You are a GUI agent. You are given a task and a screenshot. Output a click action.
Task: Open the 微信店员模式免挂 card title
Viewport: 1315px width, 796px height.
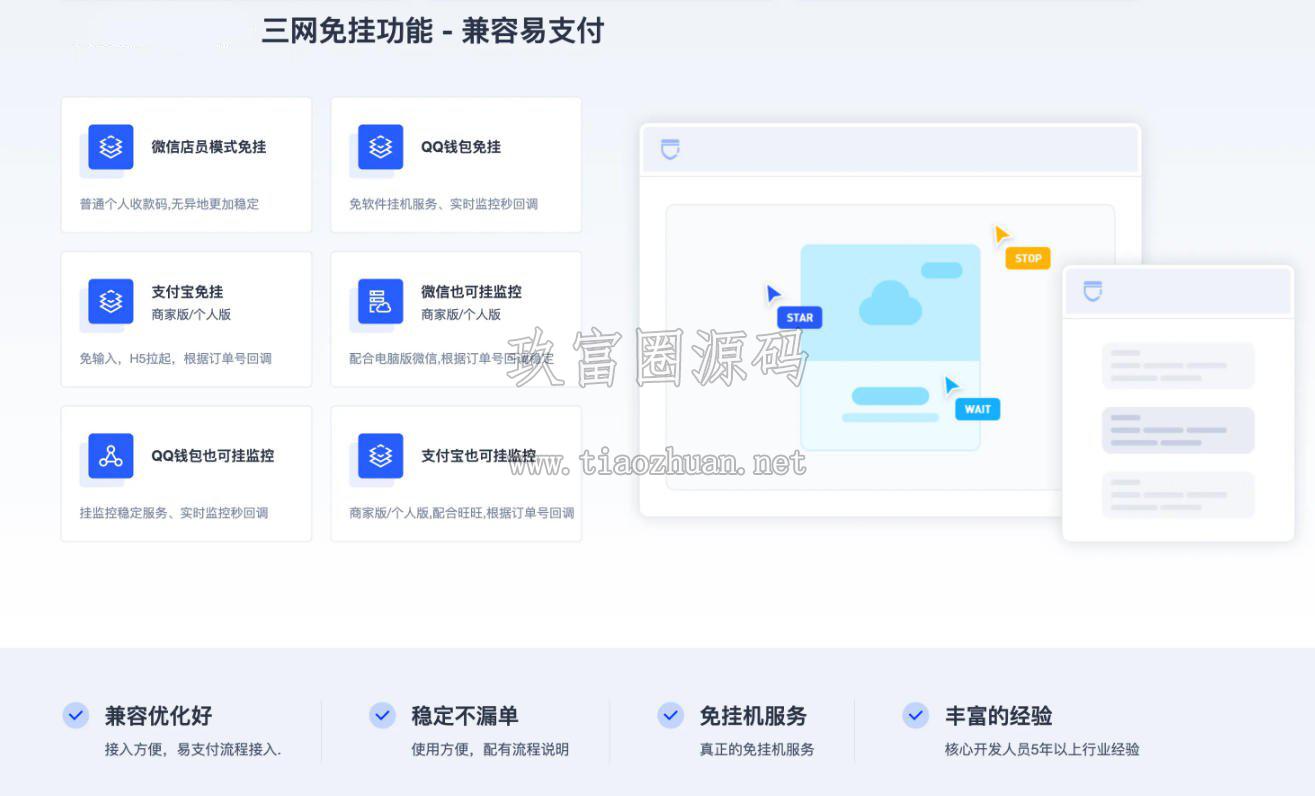pyautogui.click(x=209, y=147)
